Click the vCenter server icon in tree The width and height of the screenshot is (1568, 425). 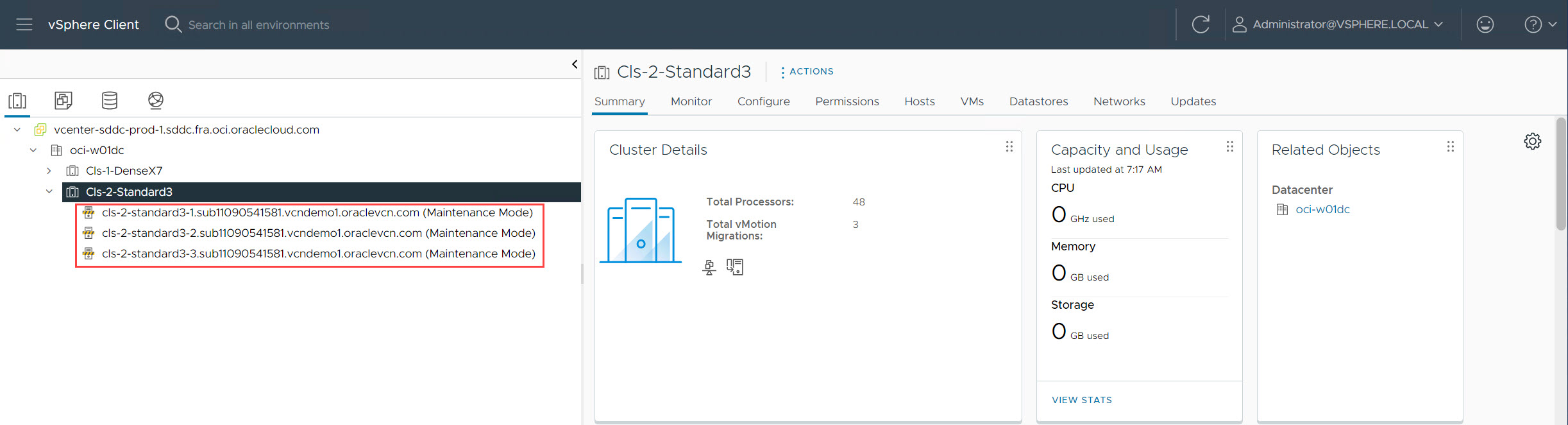point(40,130)
